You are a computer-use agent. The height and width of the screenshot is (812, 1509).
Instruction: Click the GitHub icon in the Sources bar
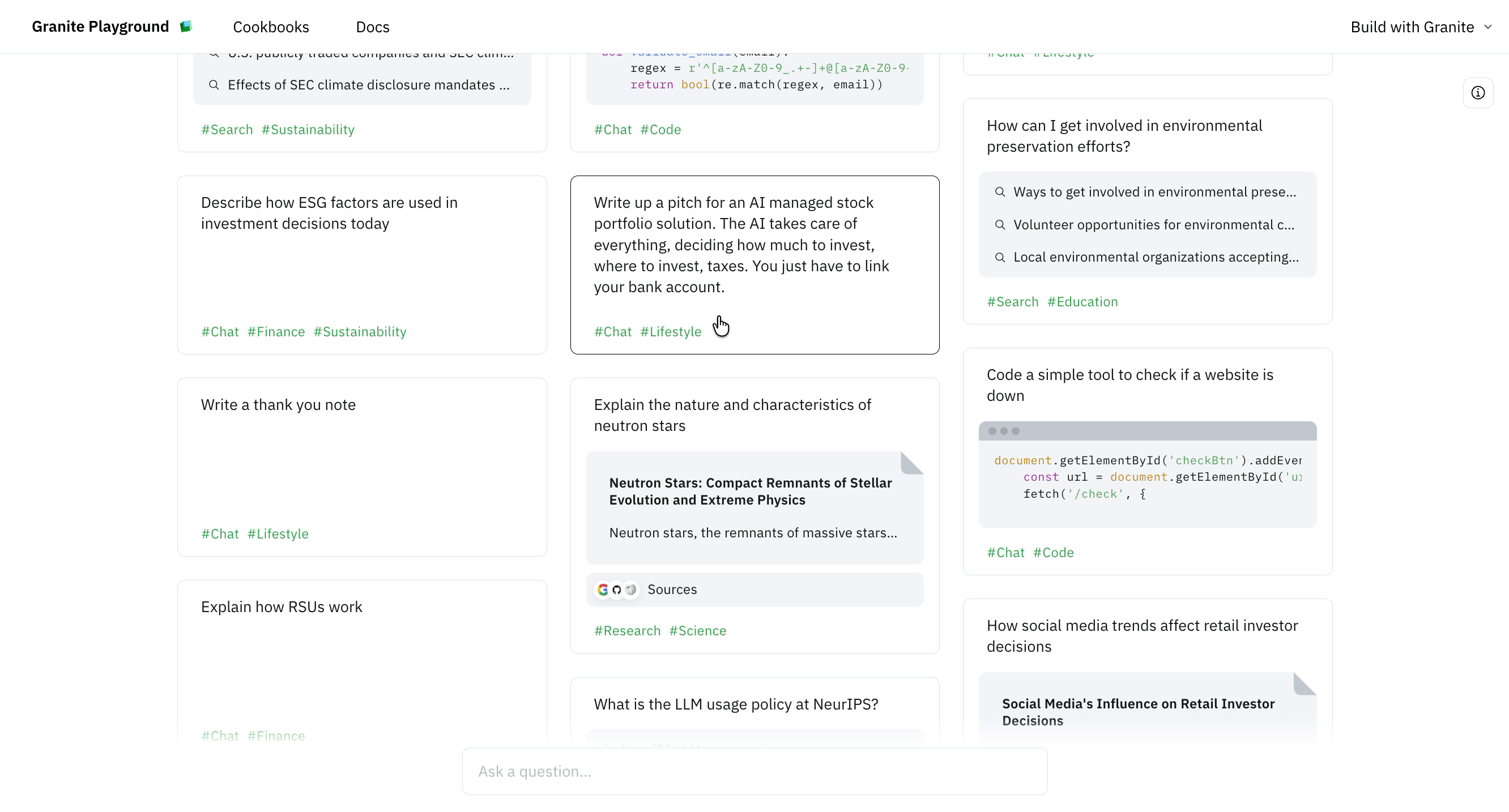tap(617, 589)
